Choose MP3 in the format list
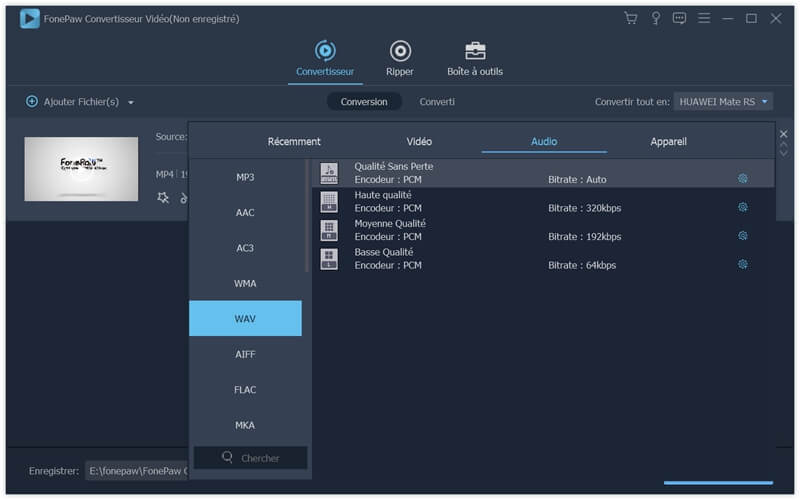The width and height of the screenshot is (800, 500). point(245,177)
